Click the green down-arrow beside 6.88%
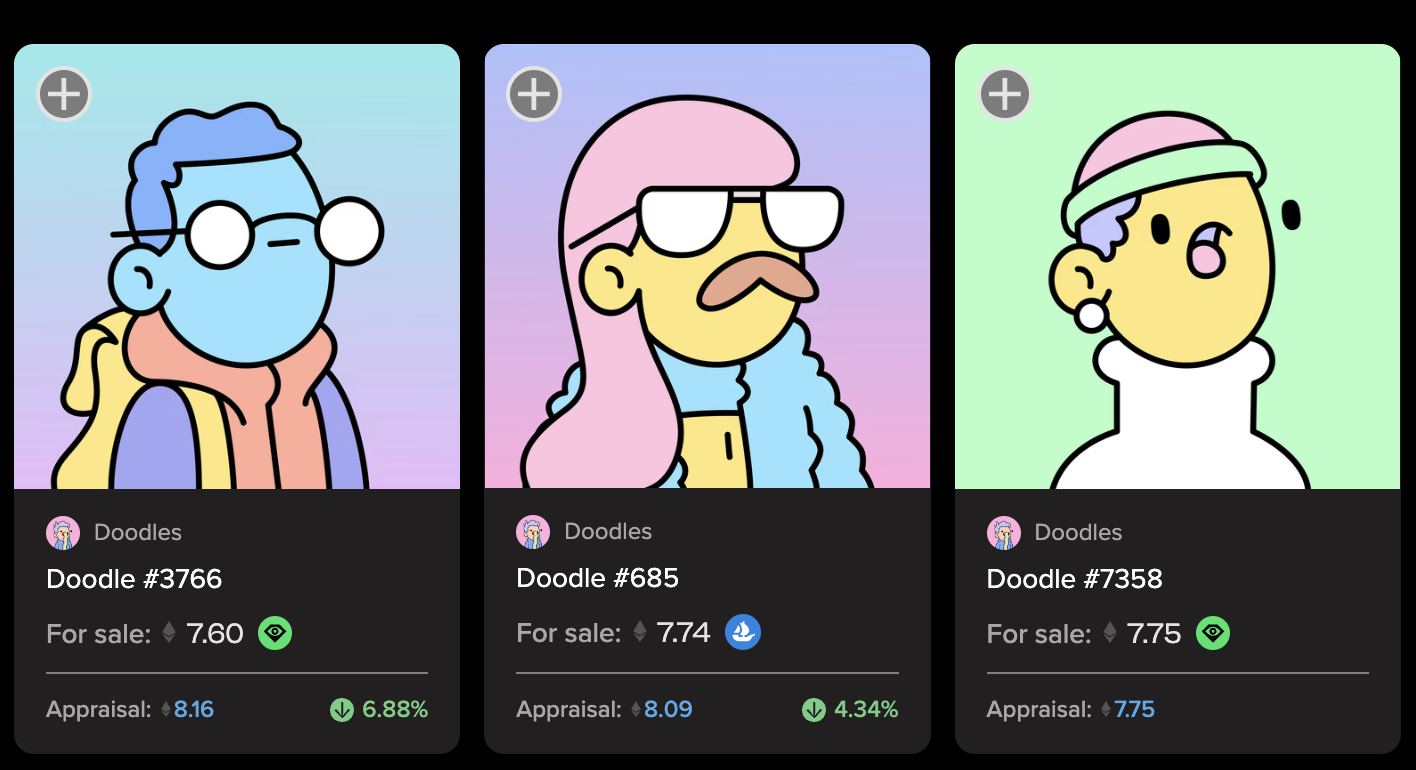Image resolution: width=1416 pixels, height=770 pixels. pos(342,710)
